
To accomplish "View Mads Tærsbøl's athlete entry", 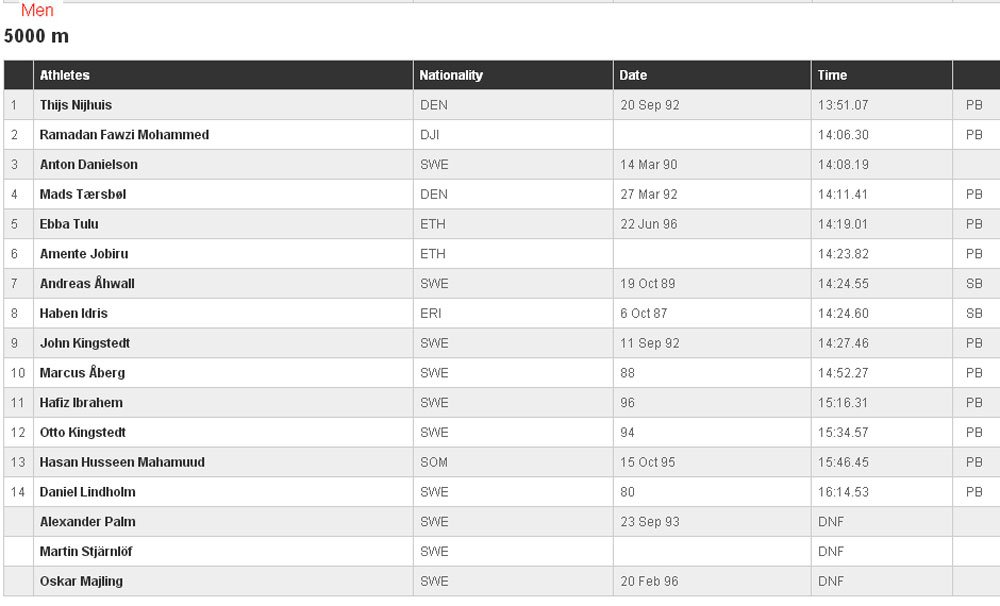I will coord(83,195).
